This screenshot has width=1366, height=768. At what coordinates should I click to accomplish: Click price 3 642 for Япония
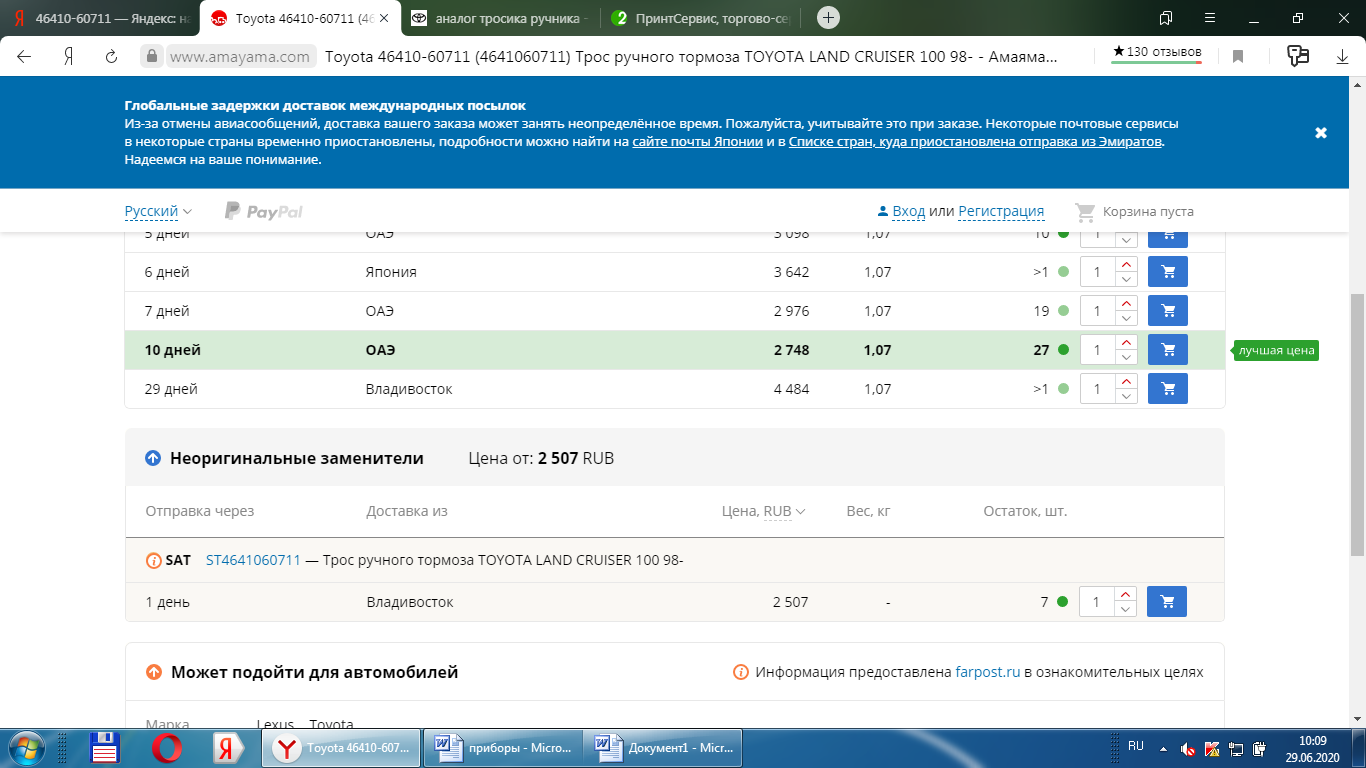coord(791,272)
